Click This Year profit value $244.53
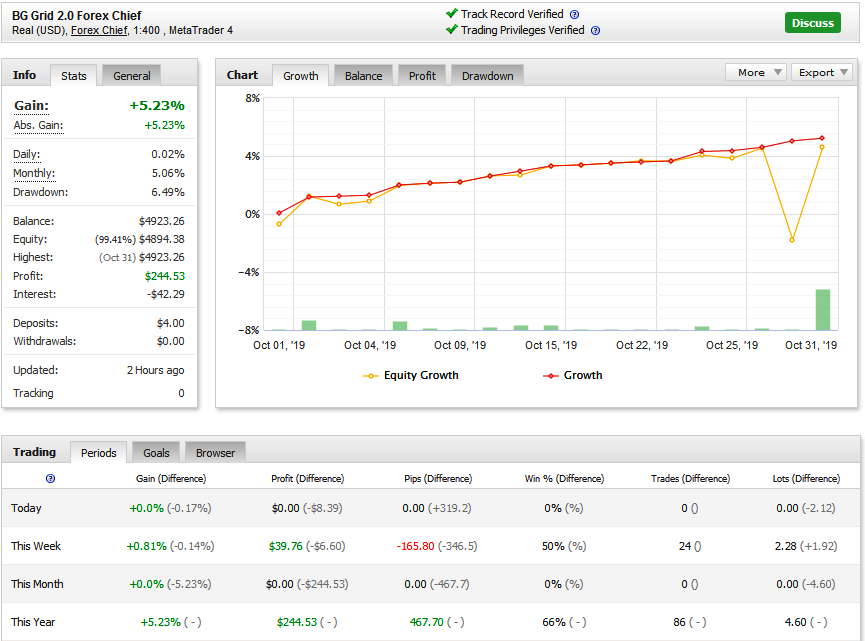The height and width of the screenshot is (641, 865). point(297,622)
